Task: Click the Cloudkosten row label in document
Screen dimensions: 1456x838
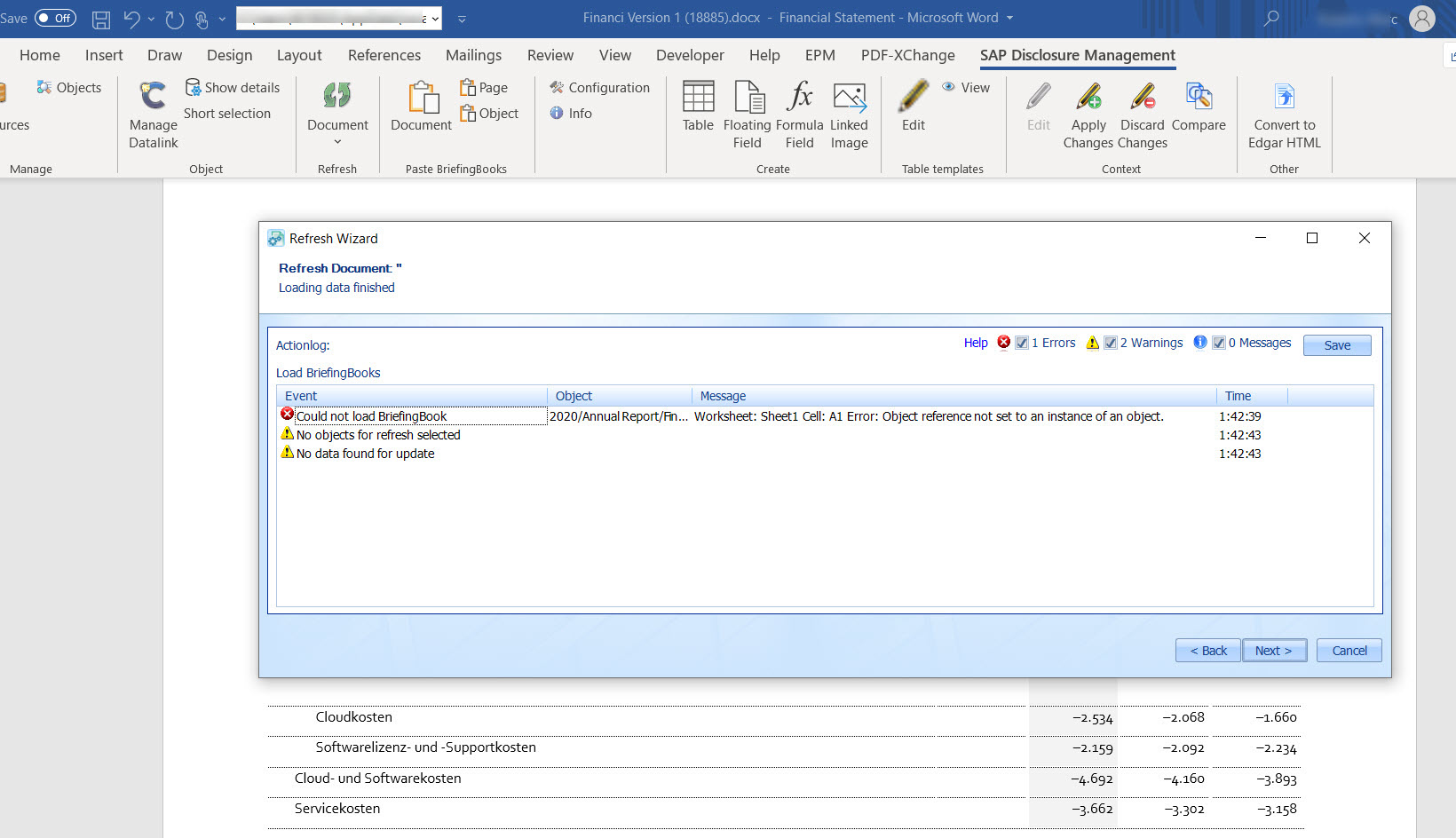Action: click(x=354, y=717)
